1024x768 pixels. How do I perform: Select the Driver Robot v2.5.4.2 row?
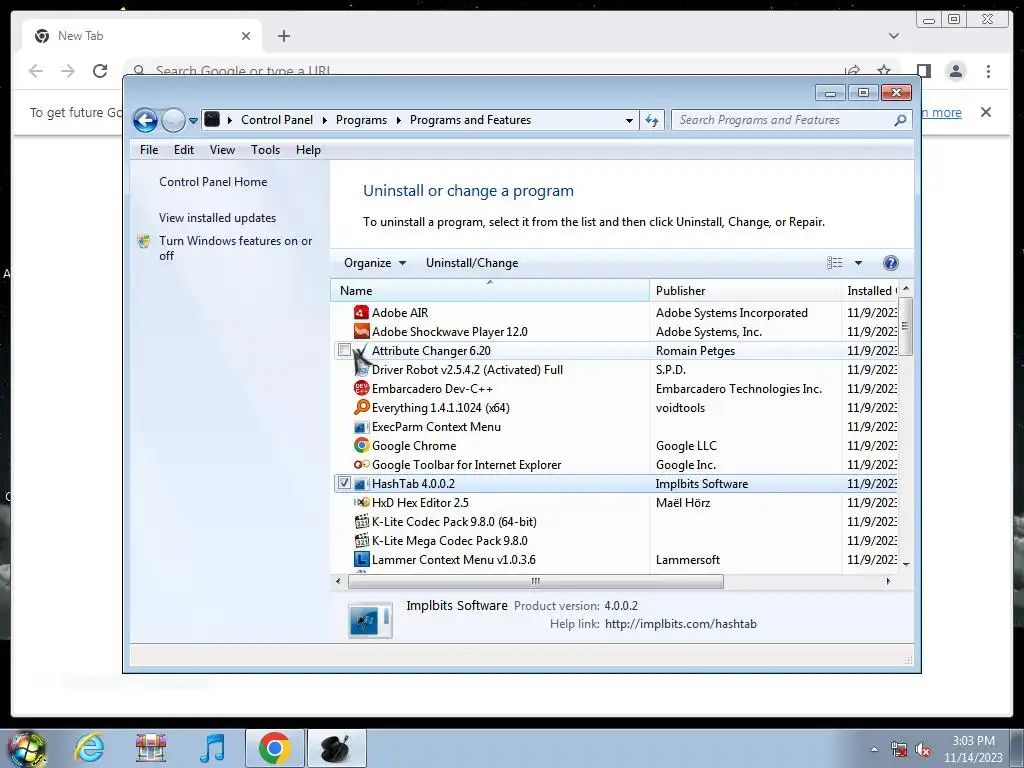616,370
